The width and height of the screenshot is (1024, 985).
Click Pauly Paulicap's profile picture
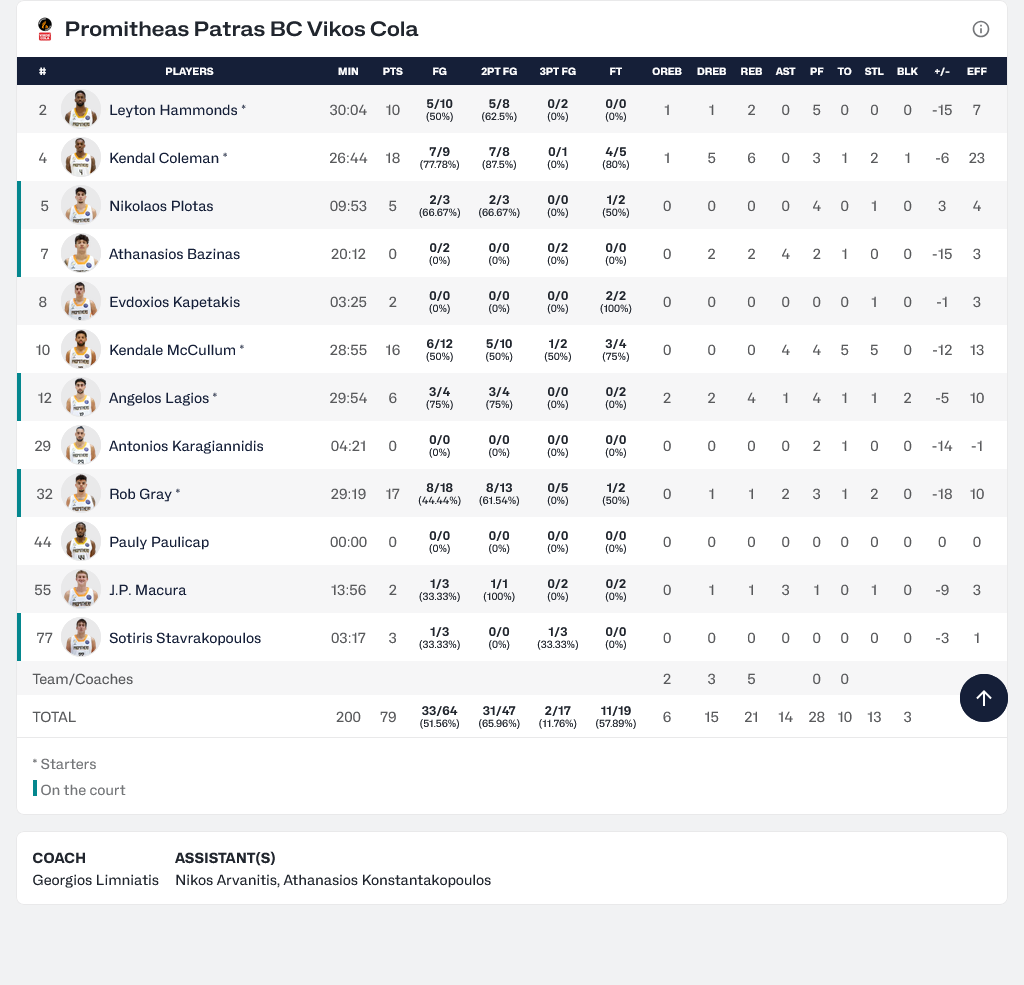point(80,542)
